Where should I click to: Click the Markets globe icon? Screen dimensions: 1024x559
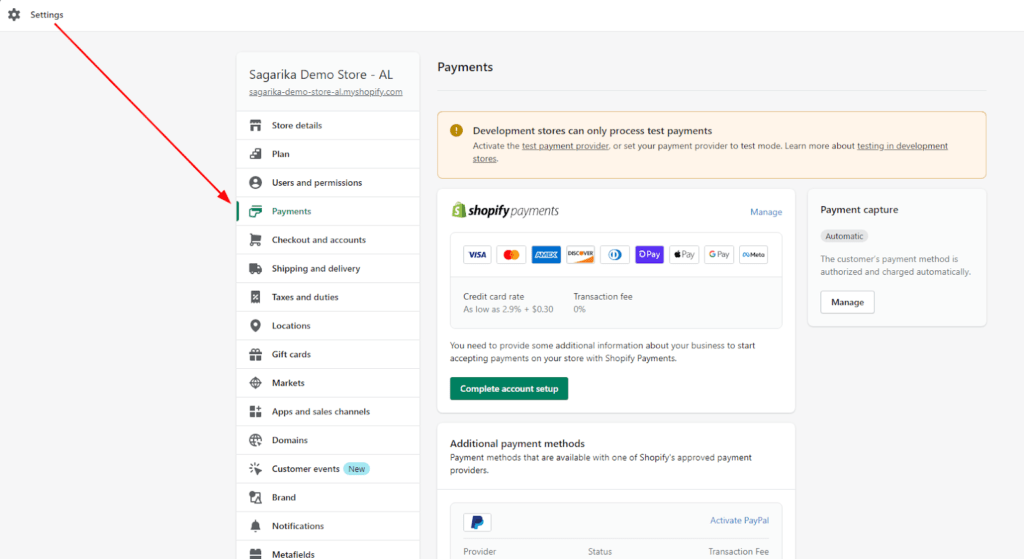tap(255, 383)
